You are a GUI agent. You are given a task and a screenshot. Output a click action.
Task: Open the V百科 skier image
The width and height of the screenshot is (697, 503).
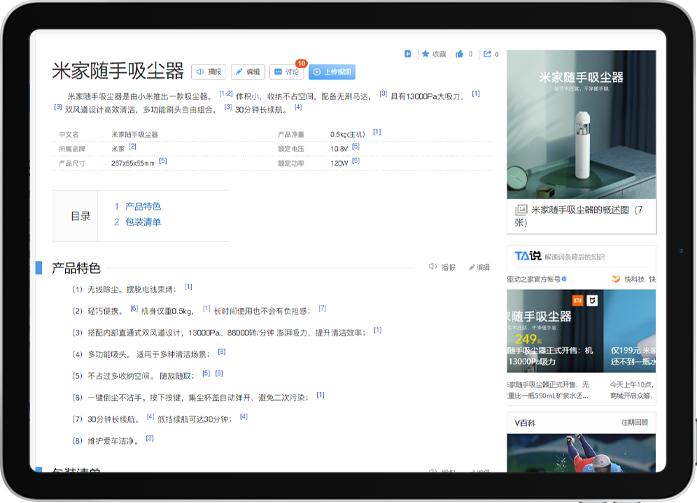(x=581, y=453)
